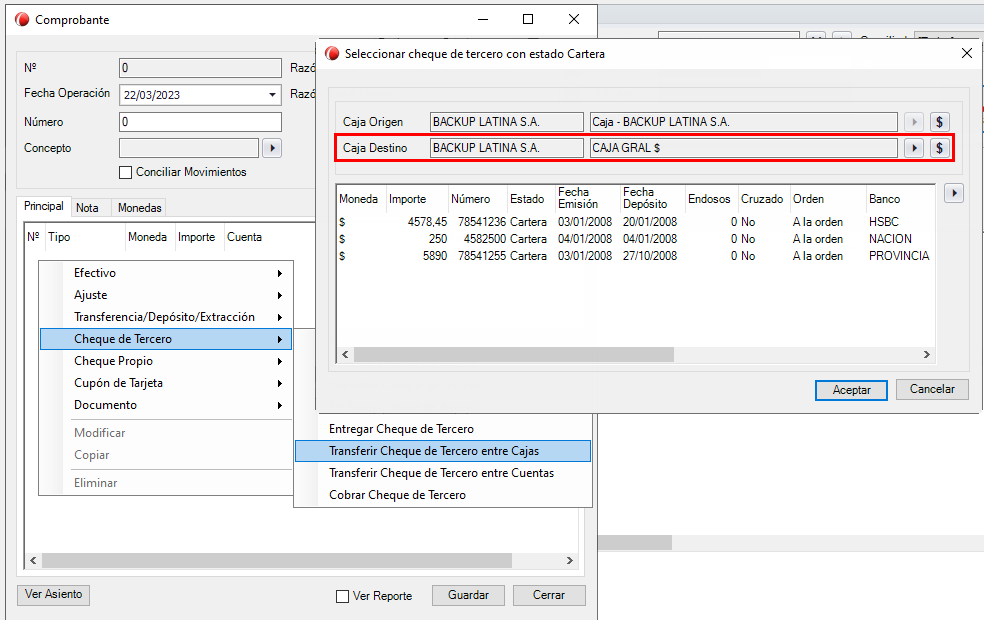Select the HSBC cheque row

(x=634, y=222)
